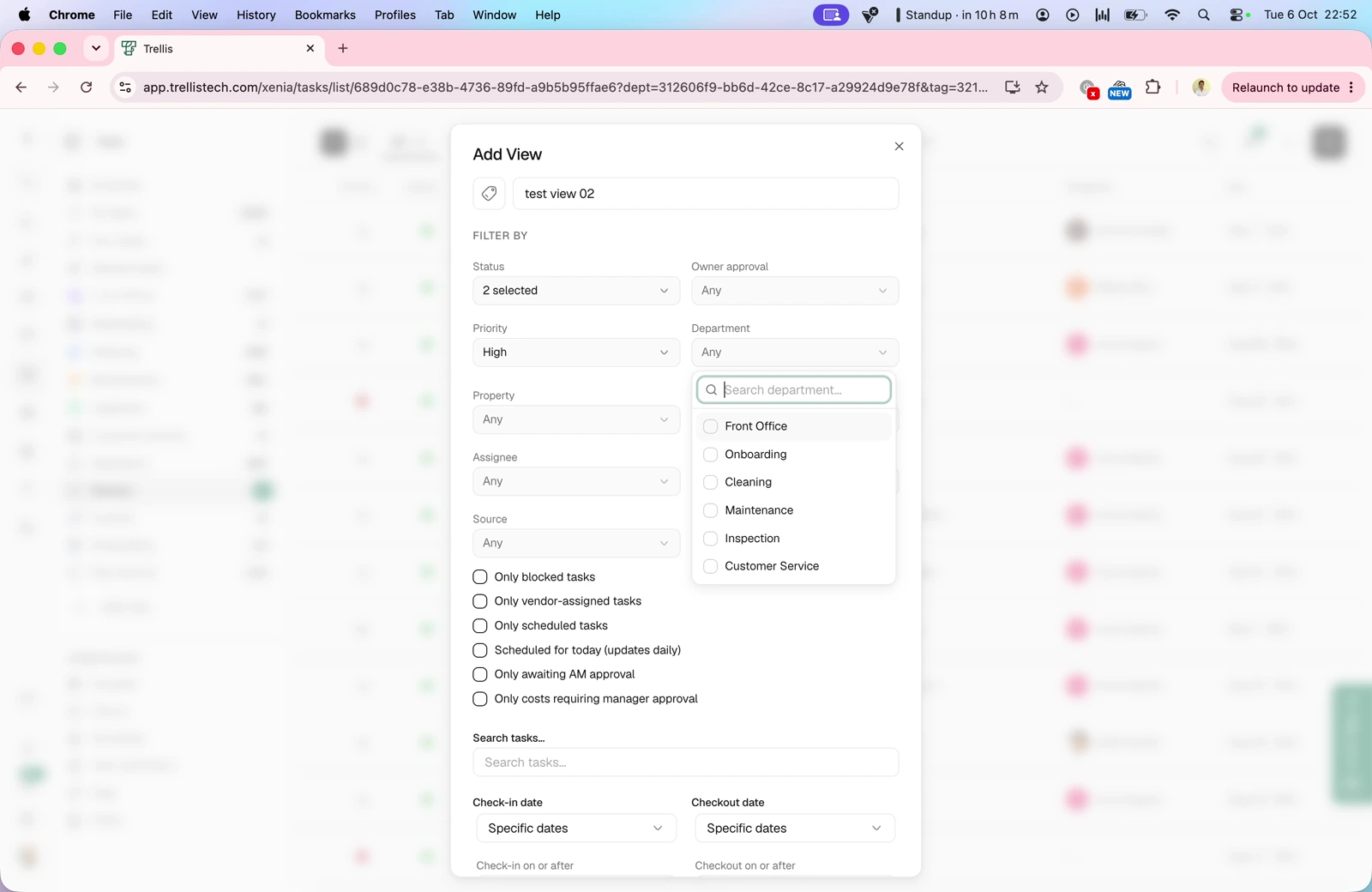Enable Only blocked tasks
Viewport: 1372px width, 892px height.
(x=480, y=577)
